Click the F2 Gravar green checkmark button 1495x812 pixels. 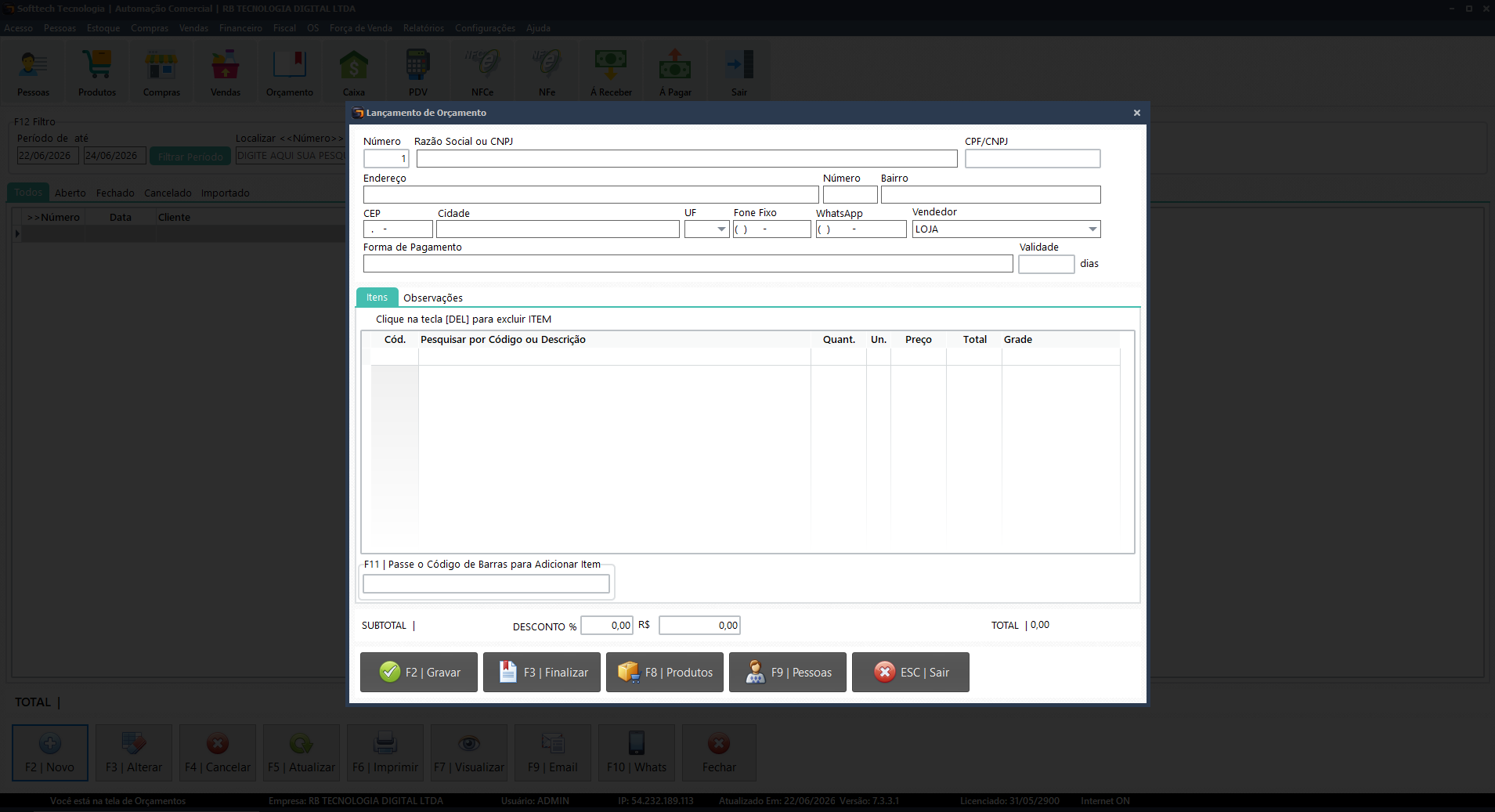419,672
